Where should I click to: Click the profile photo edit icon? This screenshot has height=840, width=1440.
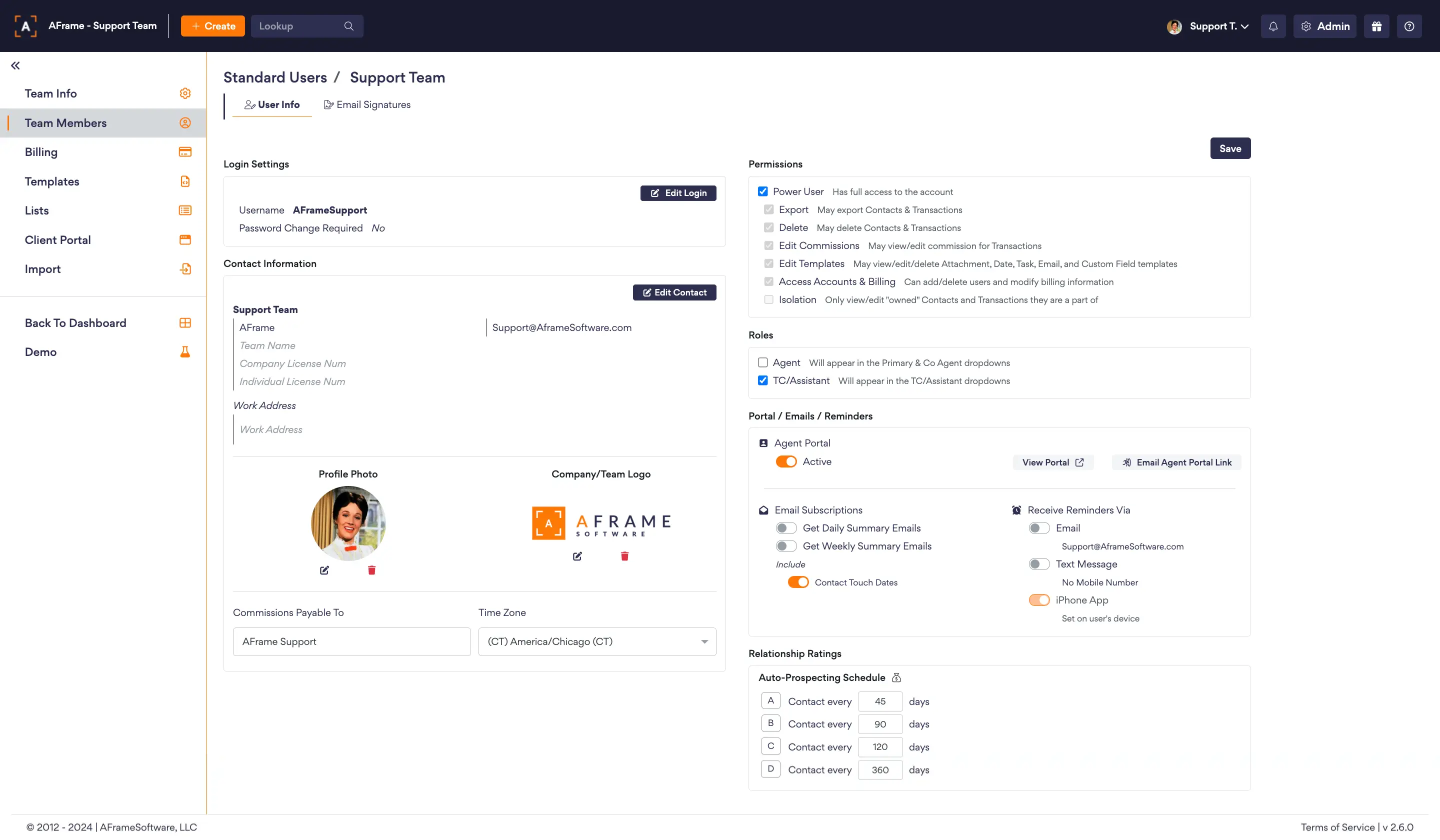[x=324, y=569]
